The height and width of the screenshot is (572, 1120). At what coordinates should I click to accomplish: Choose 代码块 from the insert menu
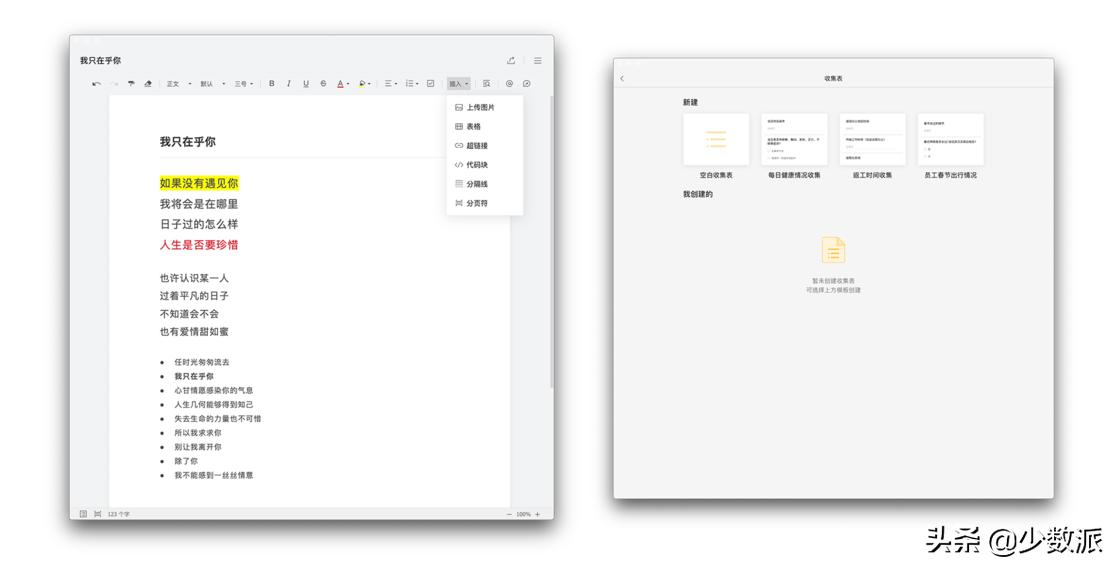pos(485,165)
